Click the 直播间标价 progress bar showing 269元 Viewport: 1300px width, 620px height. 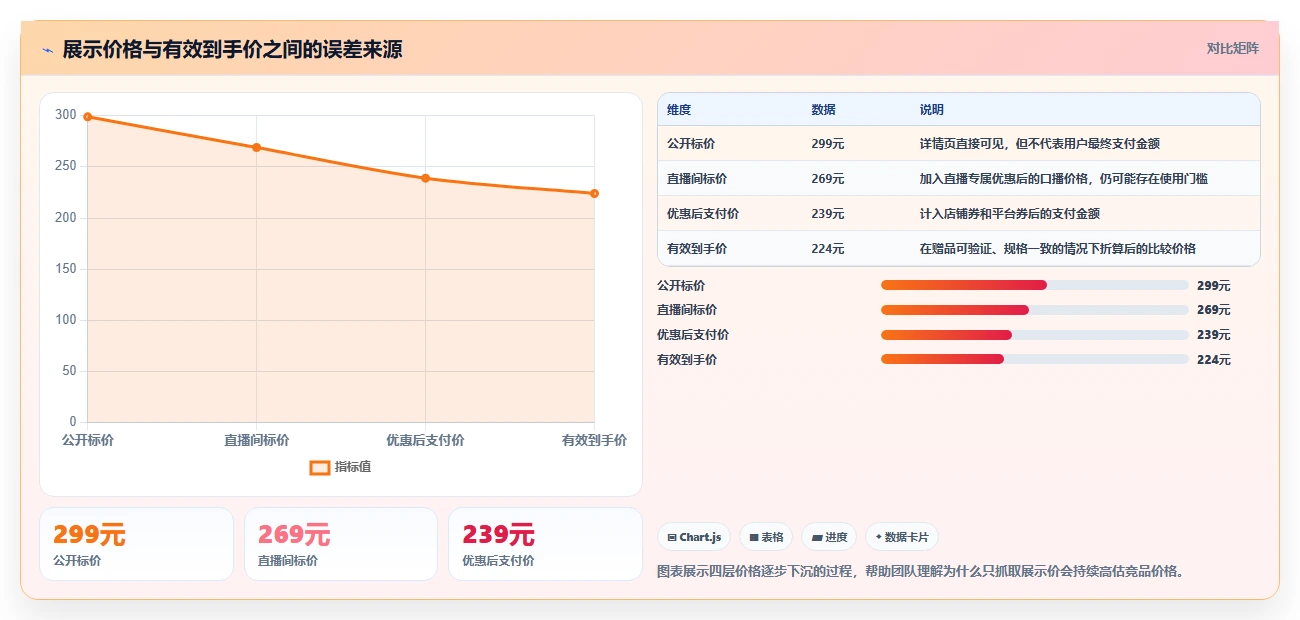[1034, 310]
